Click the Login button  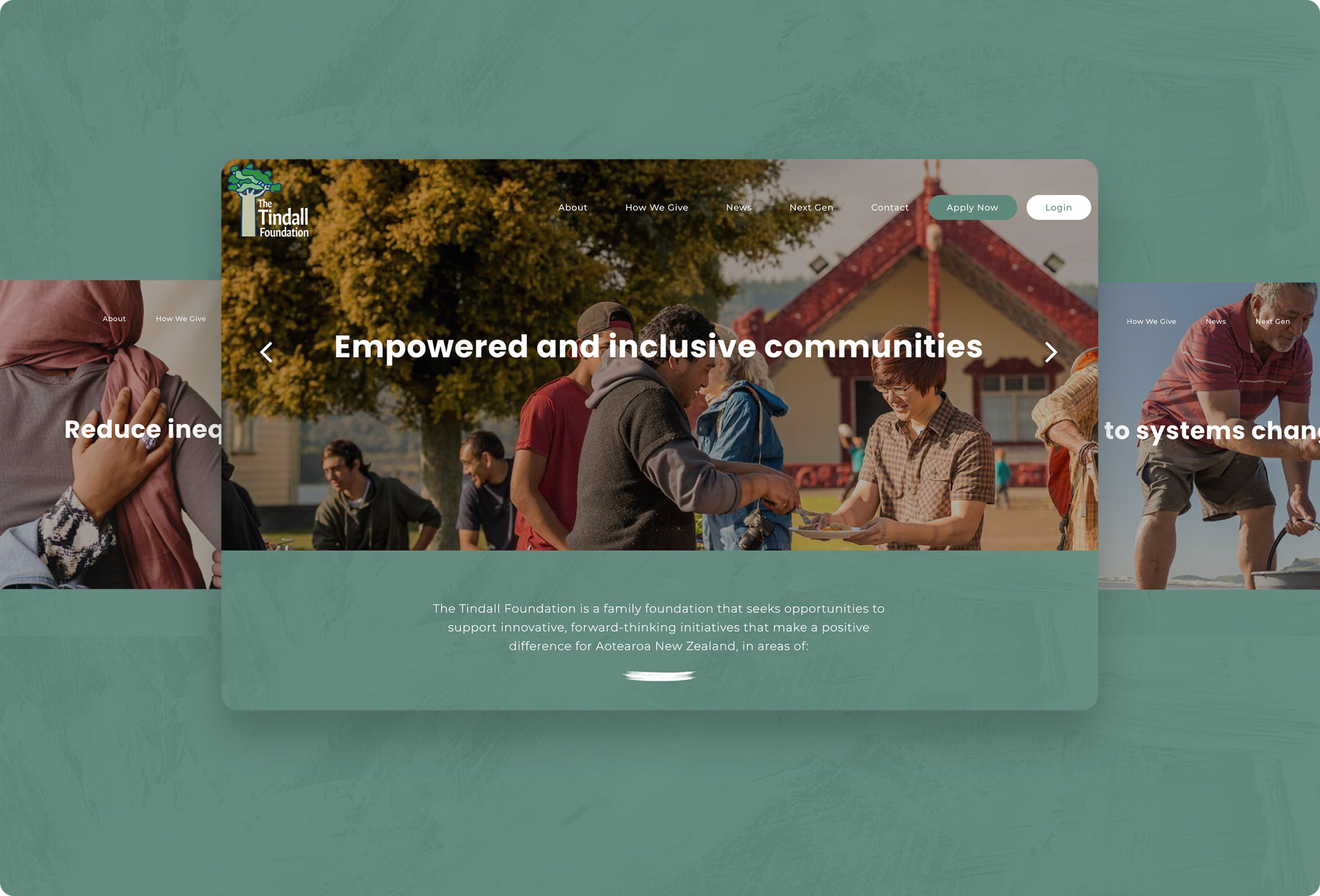(1058, 207)
